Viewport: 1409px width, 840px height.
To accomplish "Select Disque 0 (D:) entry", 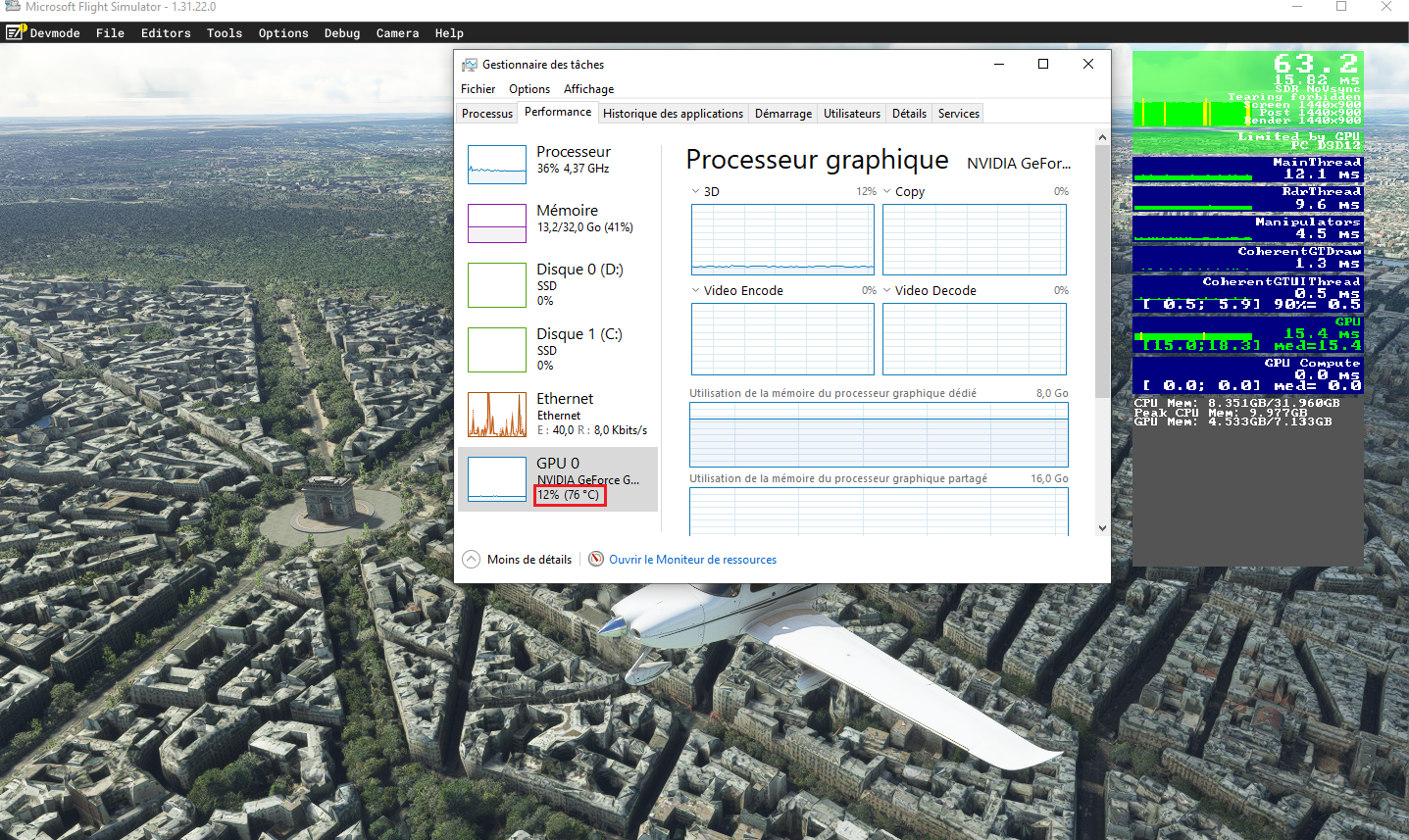I will (x=558, y=284).
